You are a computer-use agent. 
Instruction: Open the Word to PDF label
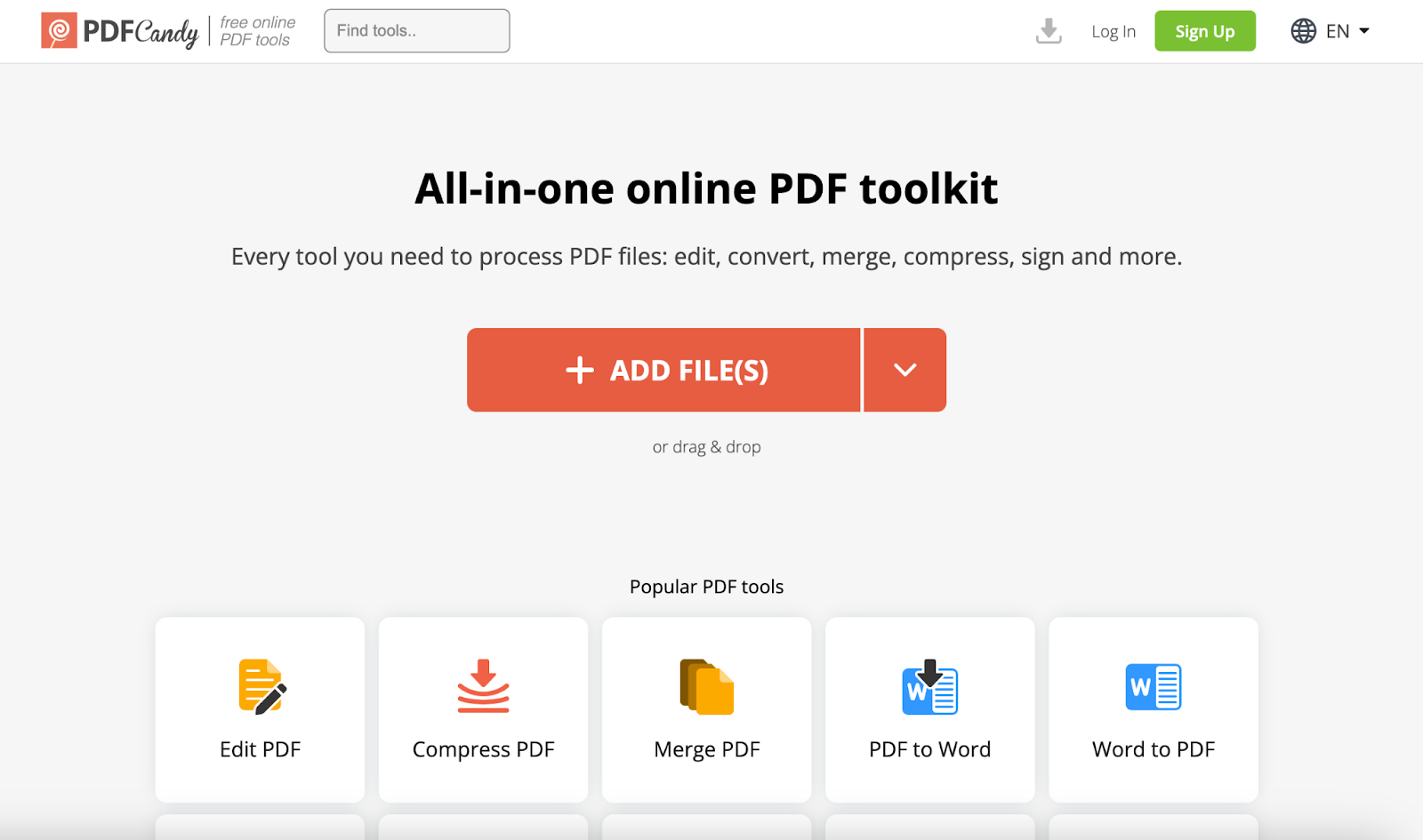1154,749
